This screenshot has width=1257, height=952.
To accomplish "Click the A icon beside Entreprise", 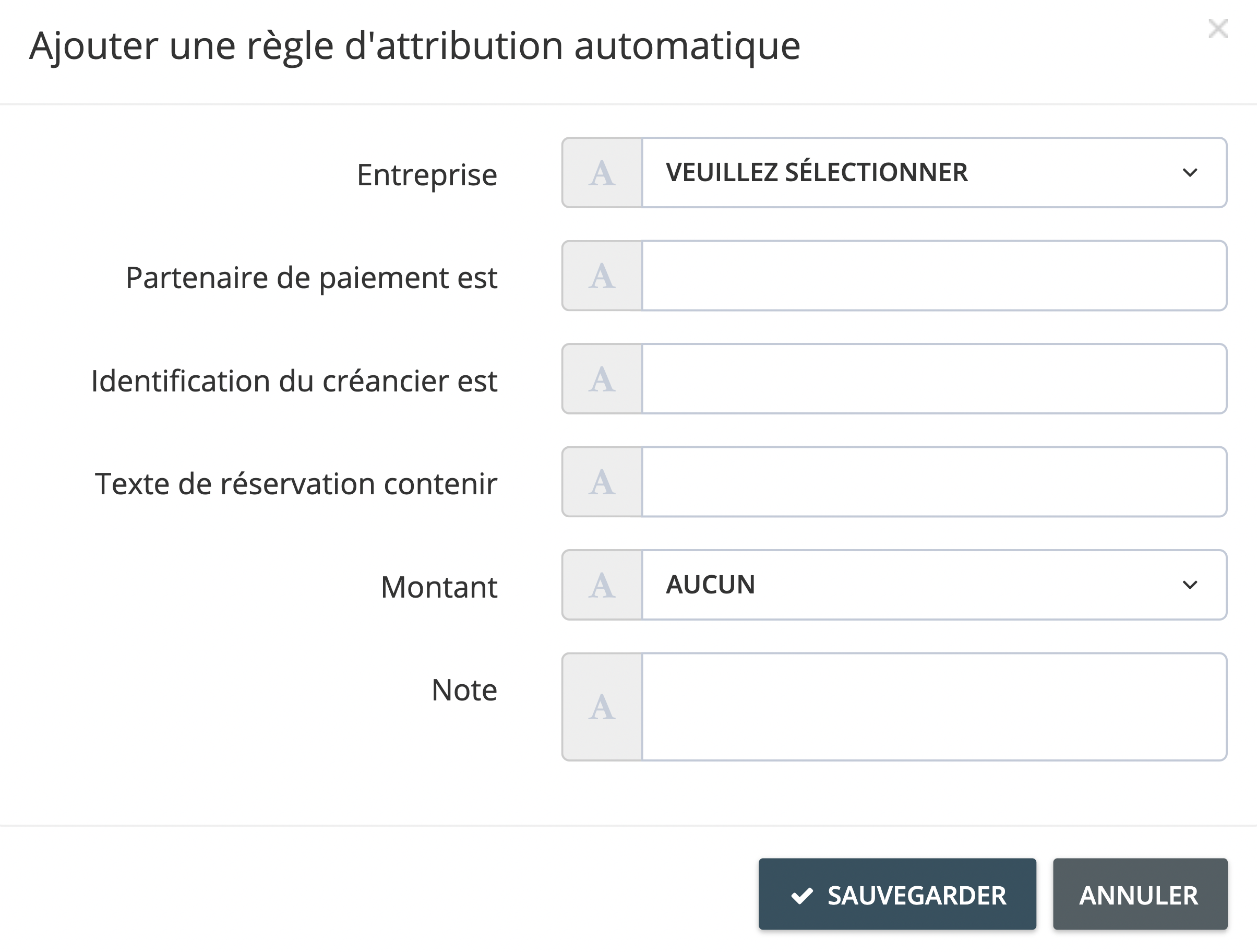I will coord(602,173).
